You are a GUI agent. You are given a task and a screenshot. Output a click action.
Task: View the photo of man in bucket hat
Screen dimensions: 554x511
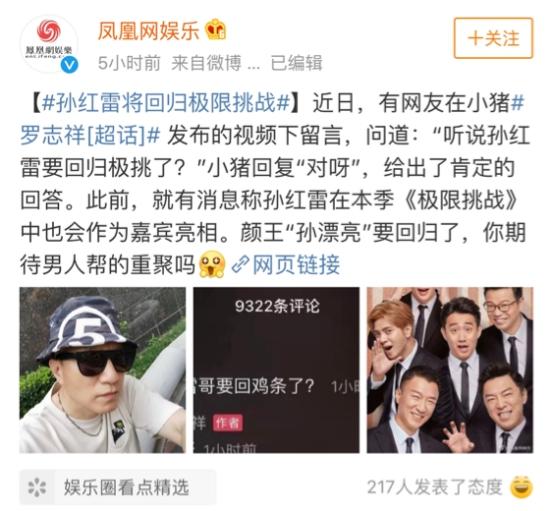pos(102,370)
